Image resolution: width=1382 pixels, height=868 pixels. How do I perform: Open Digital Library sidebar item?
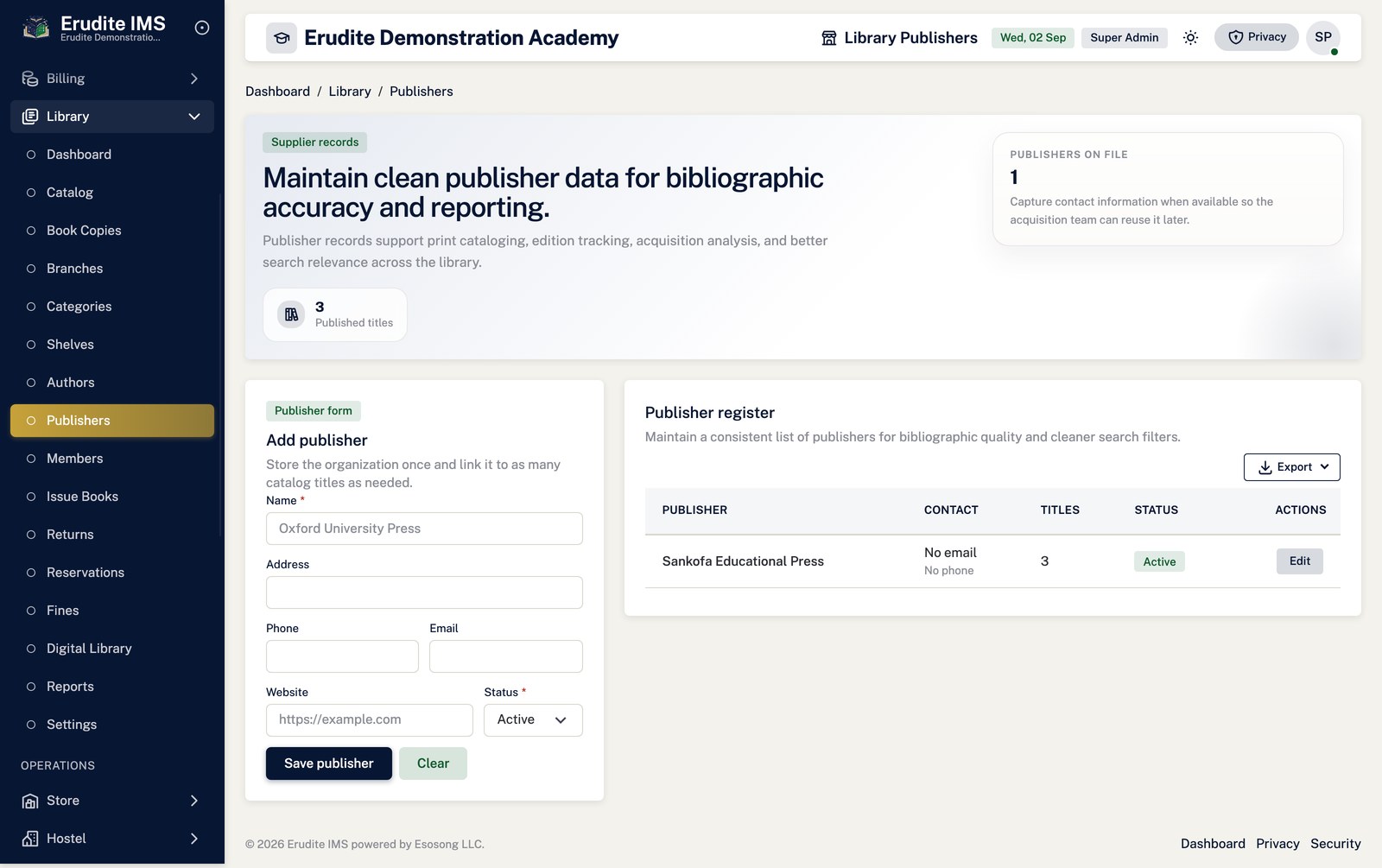tap(112, 649)
